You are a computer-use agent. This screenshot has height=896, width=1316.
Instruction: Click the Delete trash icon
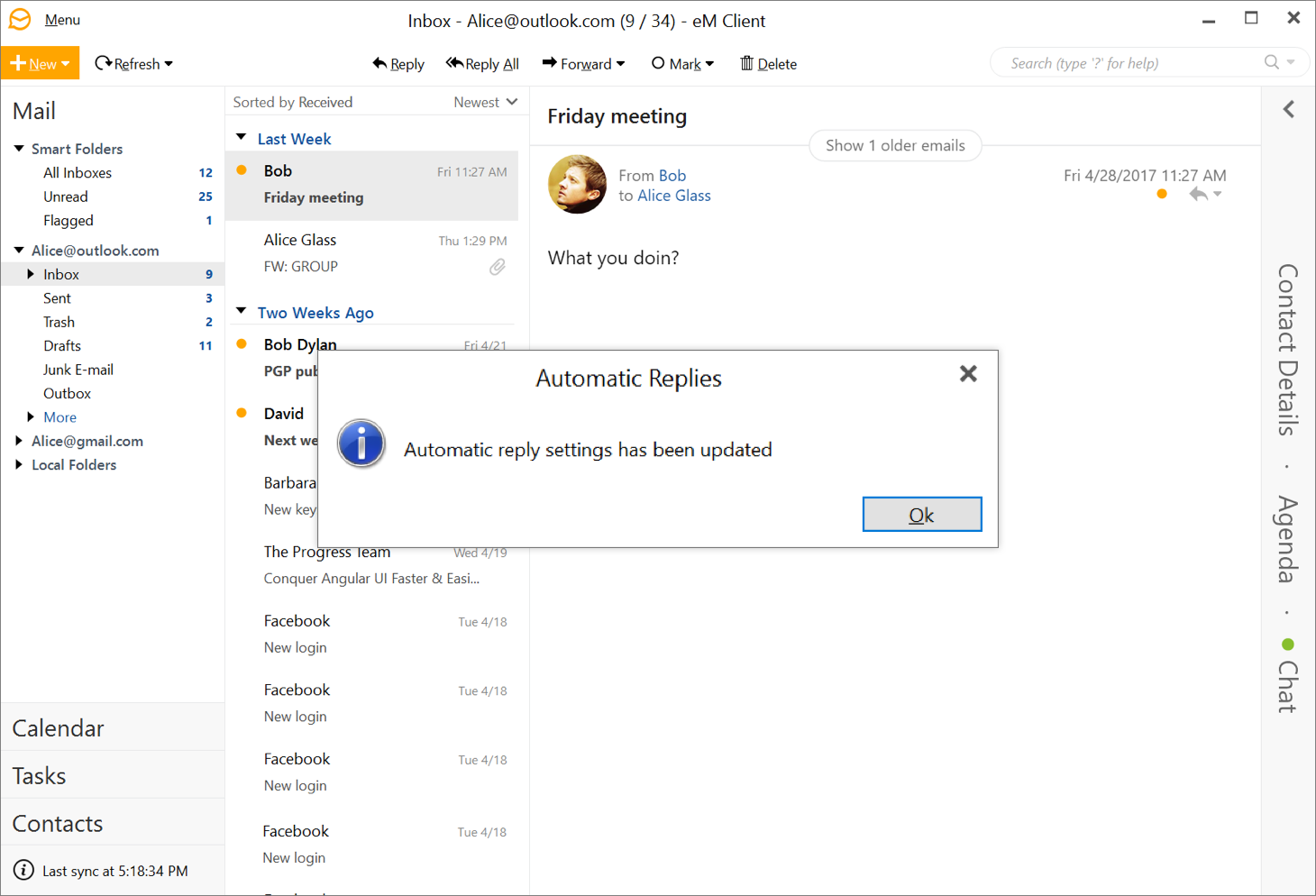(x=746, y=63)
